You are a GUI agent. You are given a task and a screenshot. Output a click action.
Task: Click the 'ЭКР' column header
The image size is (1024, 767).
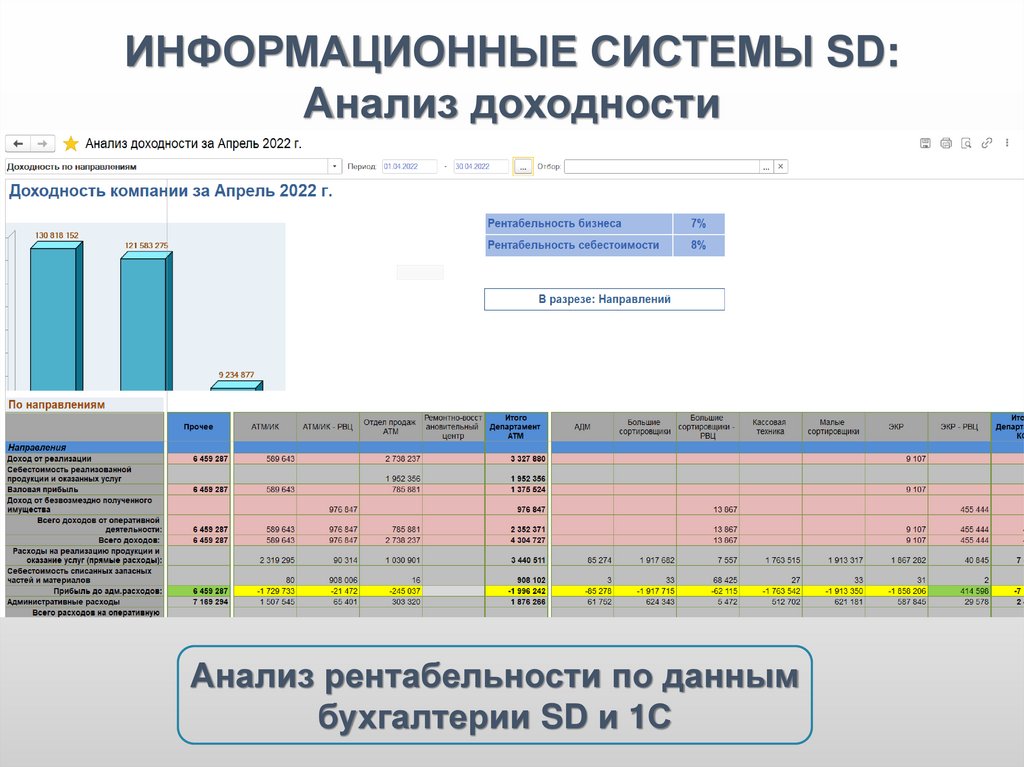(896, 427)
